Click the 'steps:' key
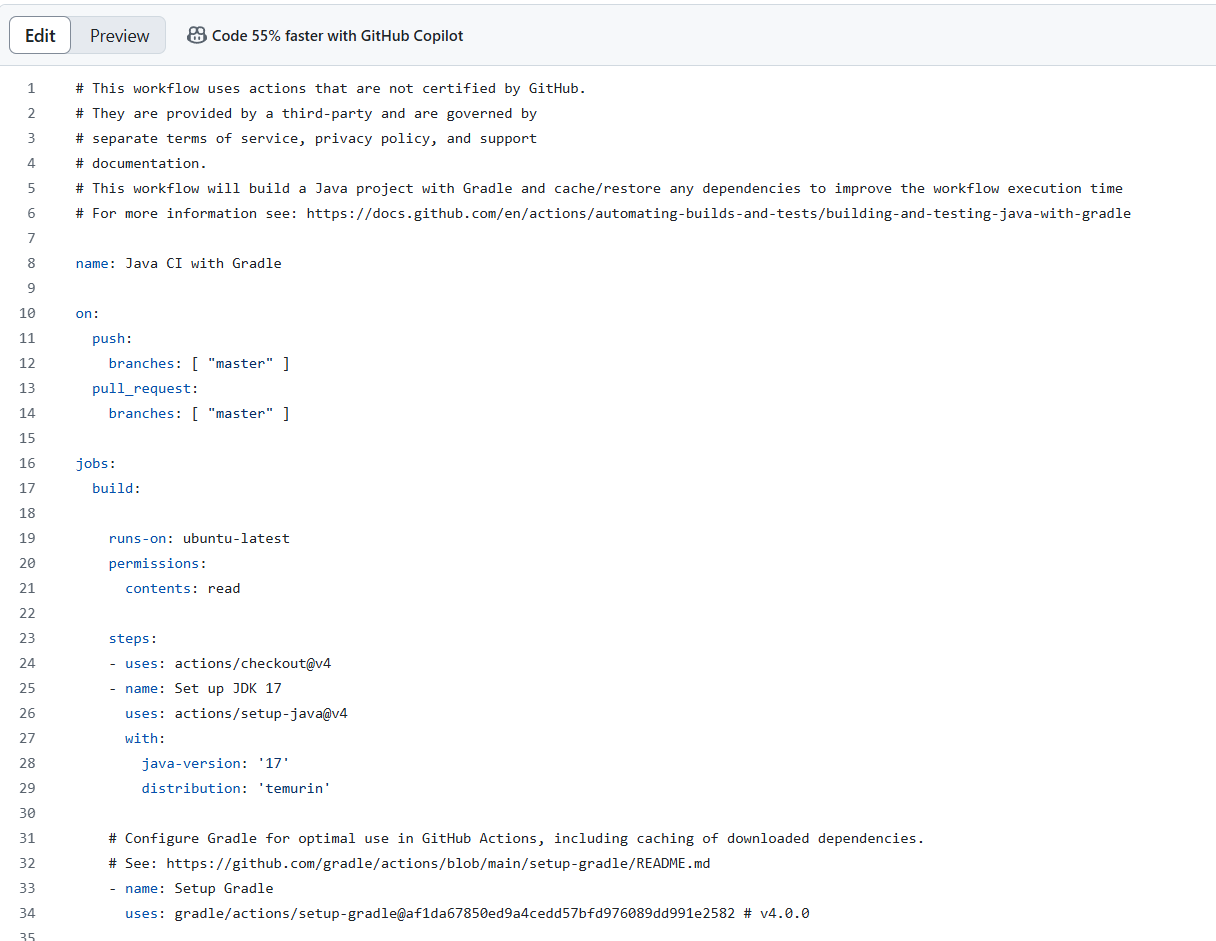The height and width of the screenshot is (941, 1216). coord(133,638)
